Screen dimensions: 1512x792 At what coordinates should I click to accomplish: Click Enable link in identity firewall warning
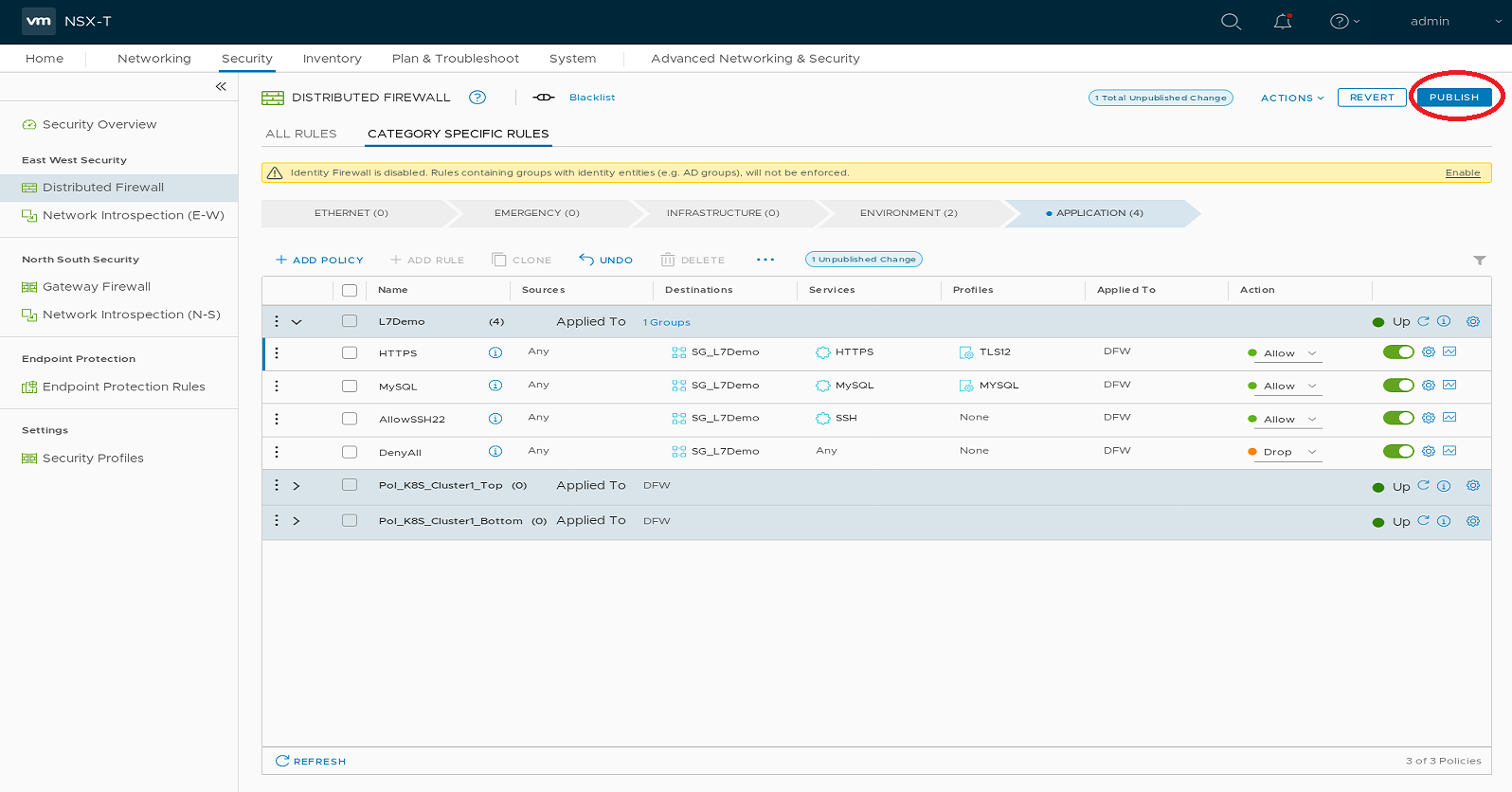[x=1462, y=172]
